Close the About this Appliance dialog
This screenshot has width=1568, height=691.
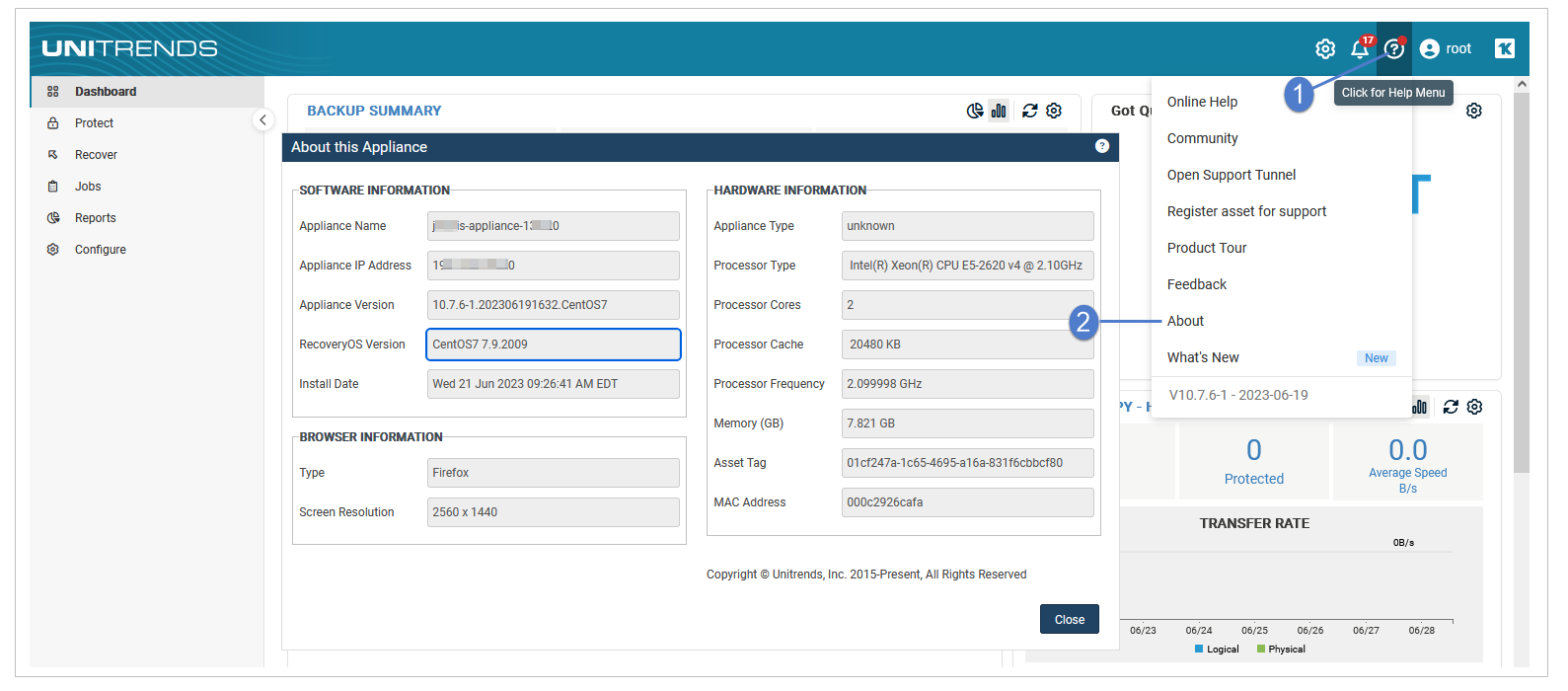[x=1069, y=619]
